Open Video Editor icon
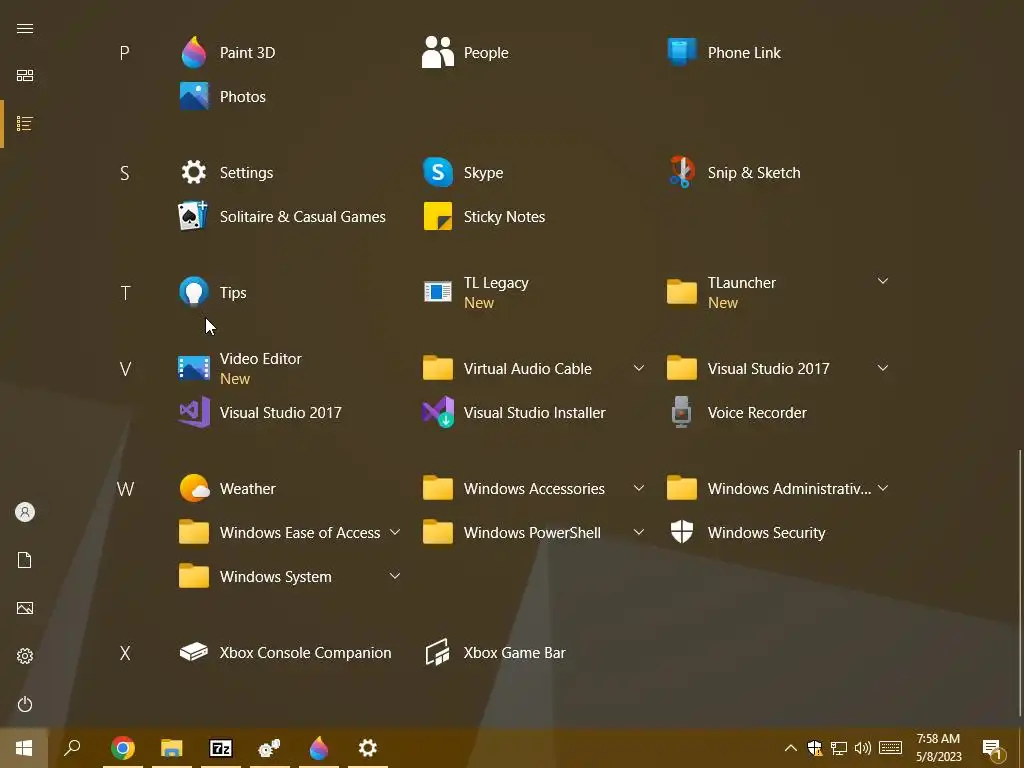This screenshot has height=768, width=1024. tap(194, 368)
